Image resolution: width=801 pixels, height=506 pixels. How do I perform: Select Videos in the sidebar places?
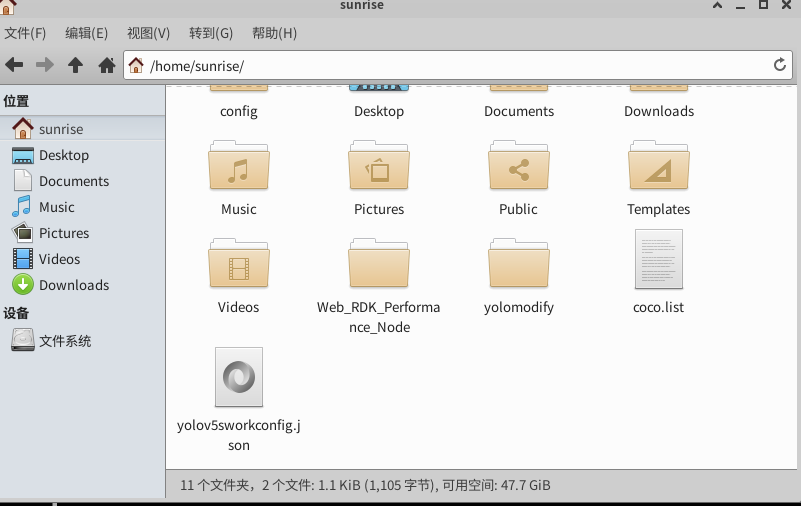pyautogui.click(x=82, y=259)
